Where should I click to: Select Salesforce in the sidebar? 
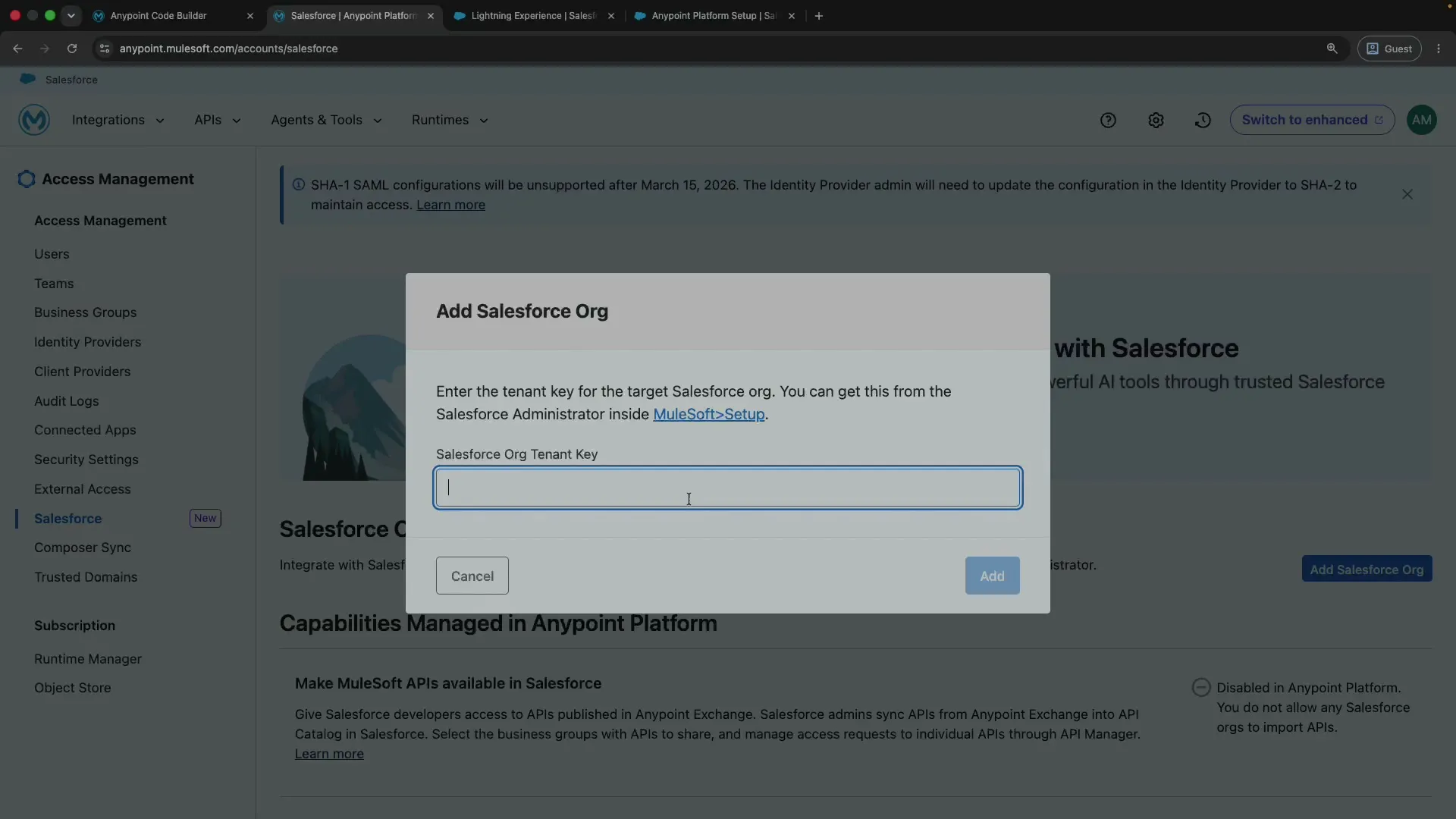[x=67, y=519]
